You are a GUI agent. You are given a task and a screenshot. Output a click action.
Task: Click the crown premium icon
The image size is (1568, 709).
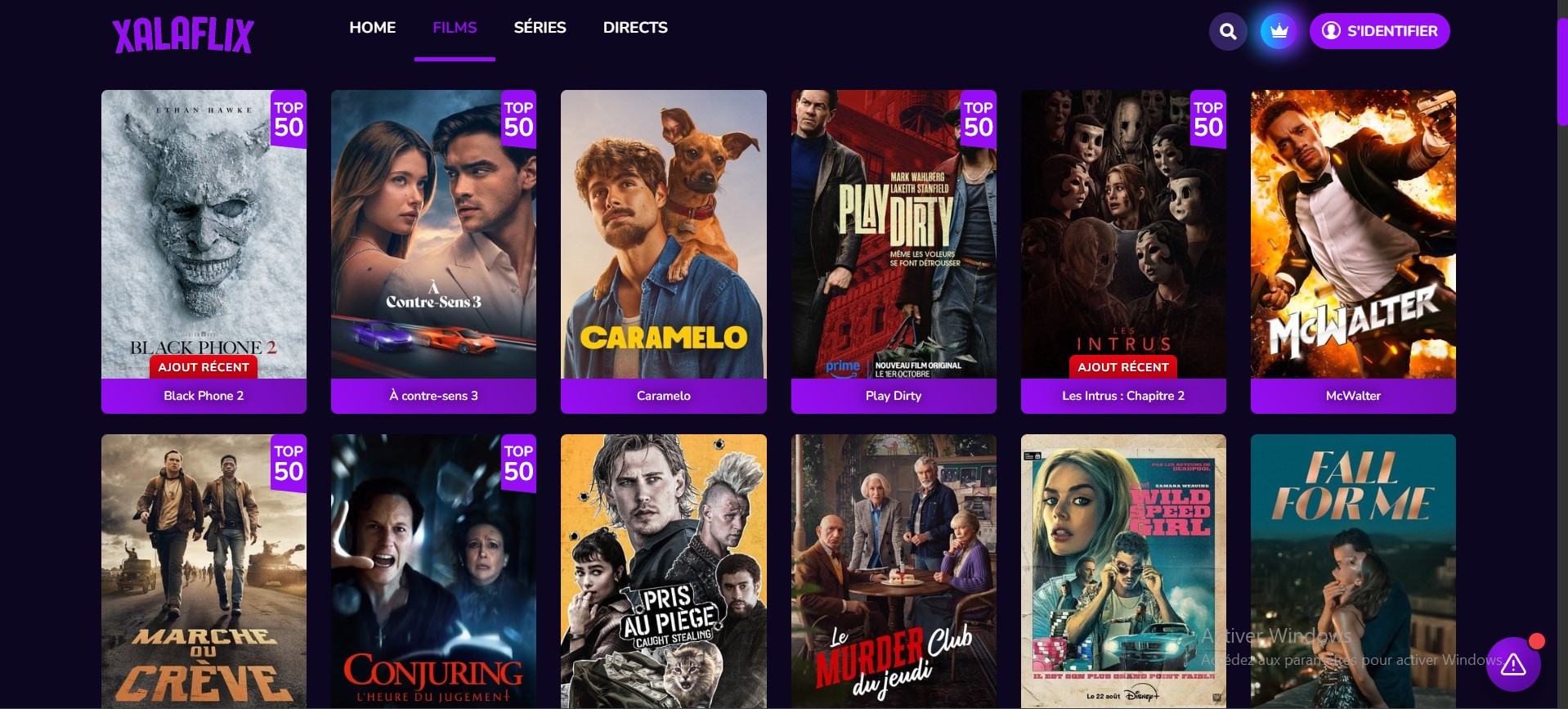[1279, 31]
